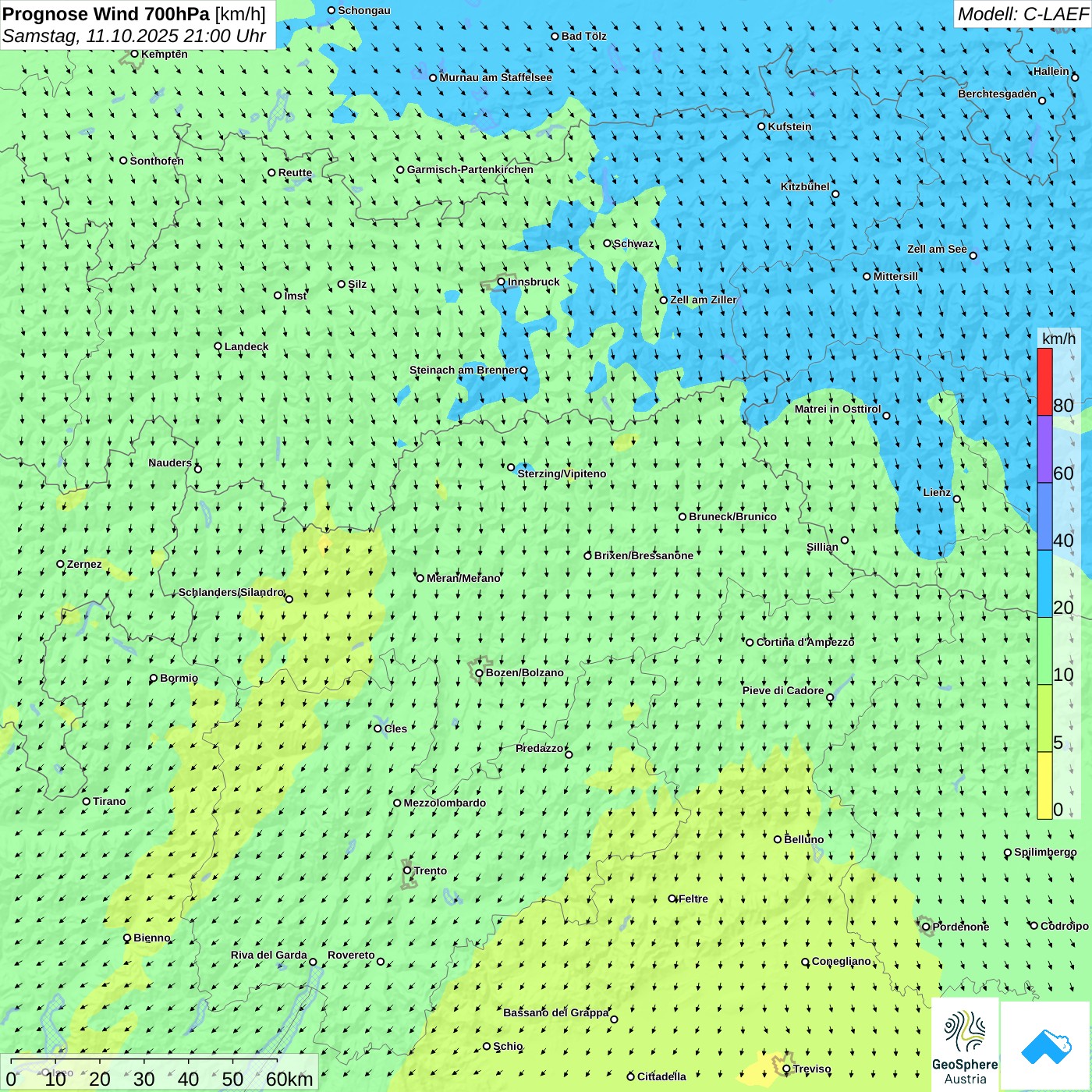
Task: Click the Kempten city label
Action: click(165, 54)
